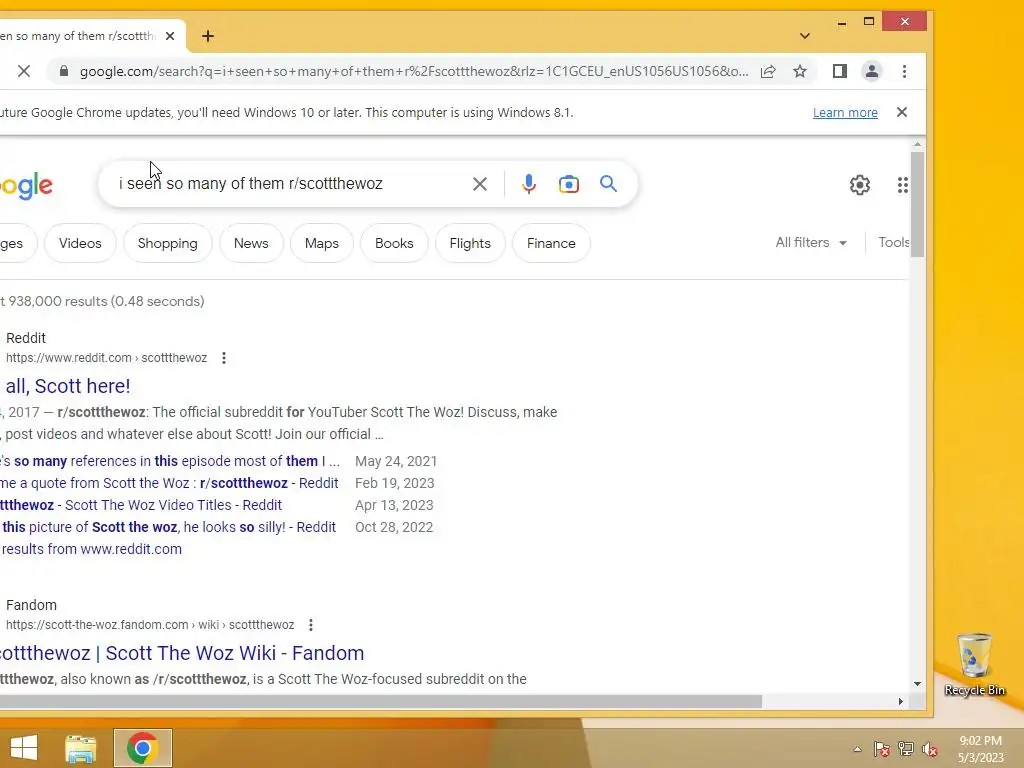The width and height of the screenshot is (1024, 768).
Task: Open the 'all, Scott here!' result
Action: (x=68, y=386)
